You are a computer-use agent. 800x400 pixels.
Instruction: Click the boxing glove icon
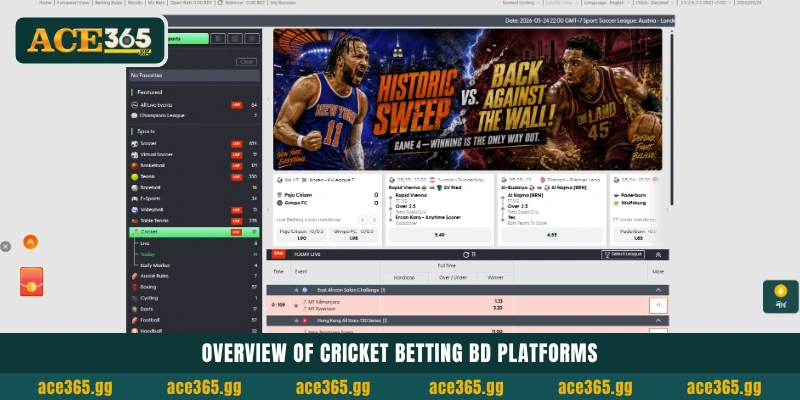click(135, 287)
